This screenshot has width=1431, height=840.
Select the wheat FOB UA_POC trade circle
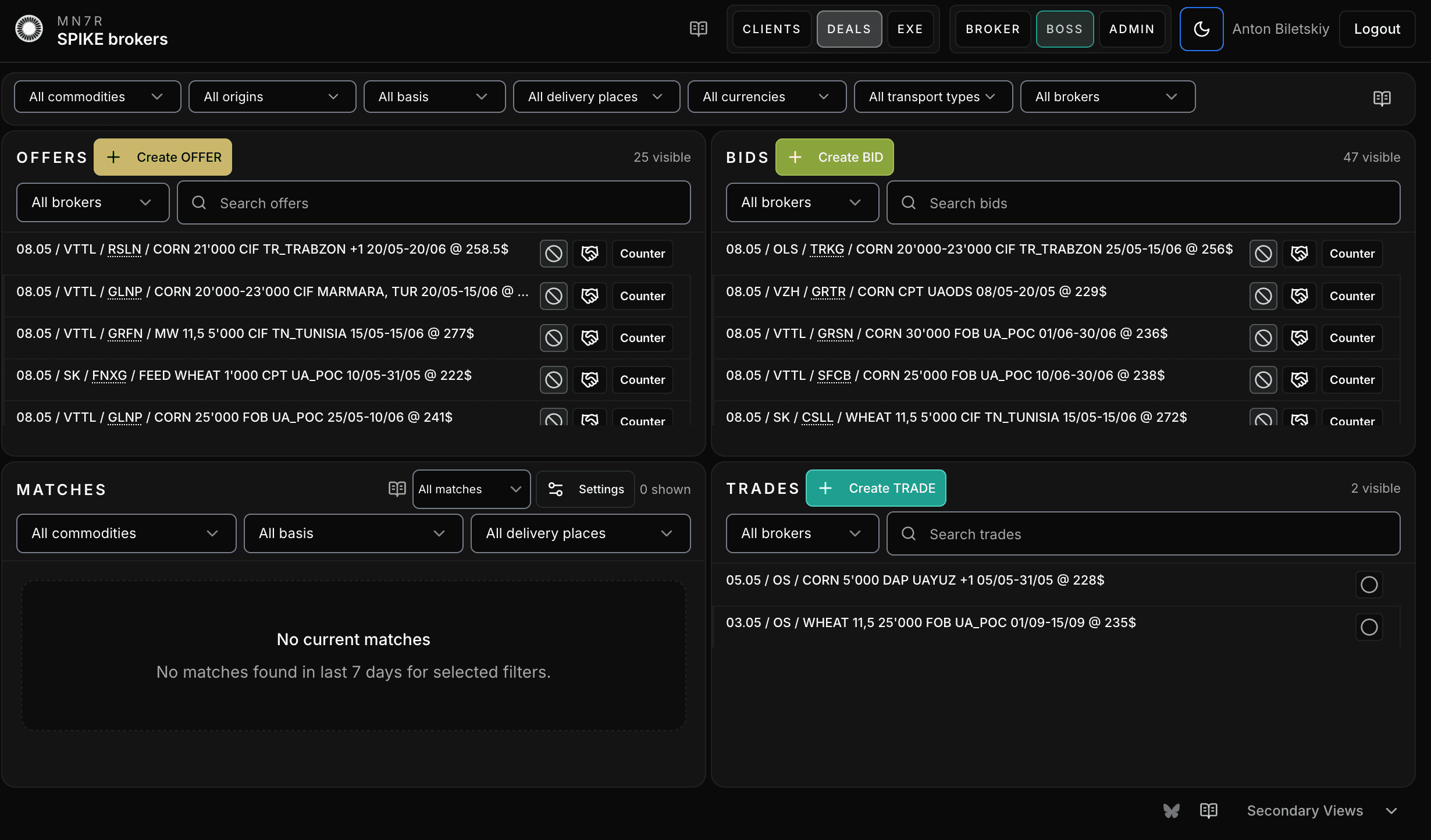1369,627
